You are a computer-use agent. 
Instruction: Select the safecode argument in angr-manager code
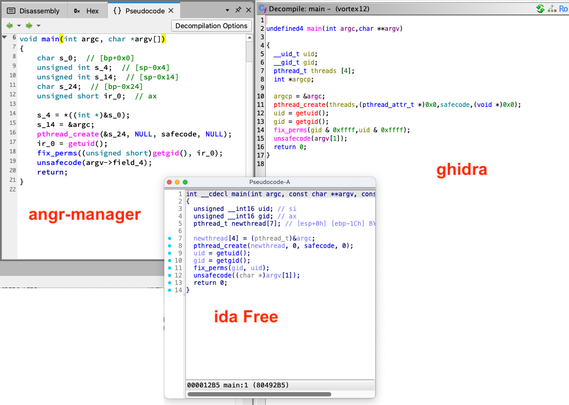click(x=179, y=134)
